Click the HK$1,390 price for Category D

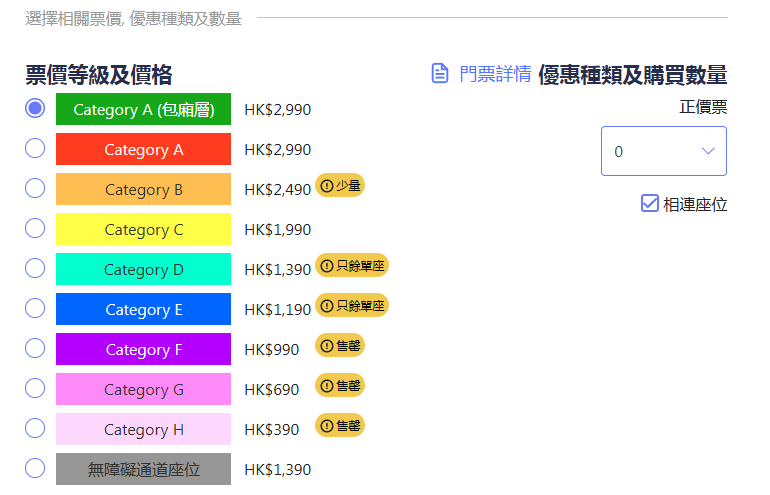[277, 270]
